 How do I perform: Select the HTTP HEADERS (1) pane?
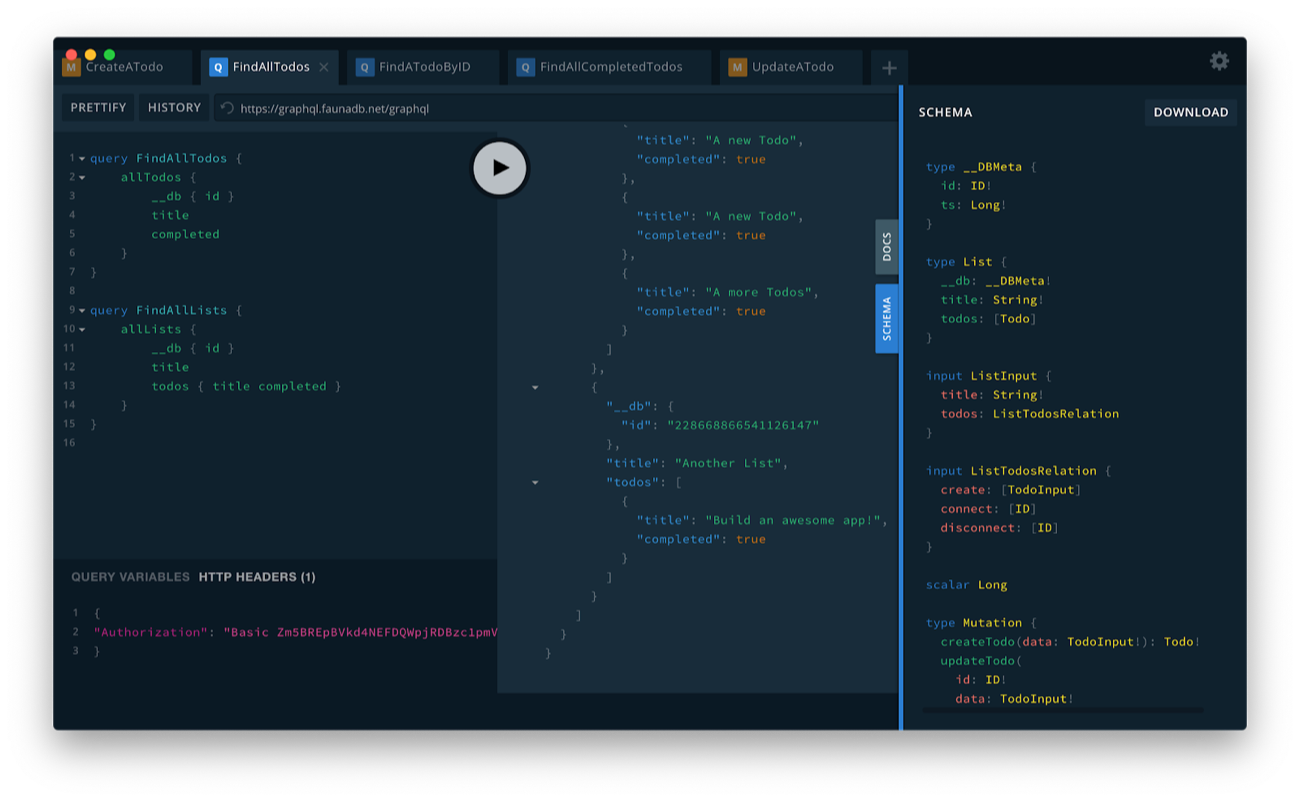coord(257,577)
